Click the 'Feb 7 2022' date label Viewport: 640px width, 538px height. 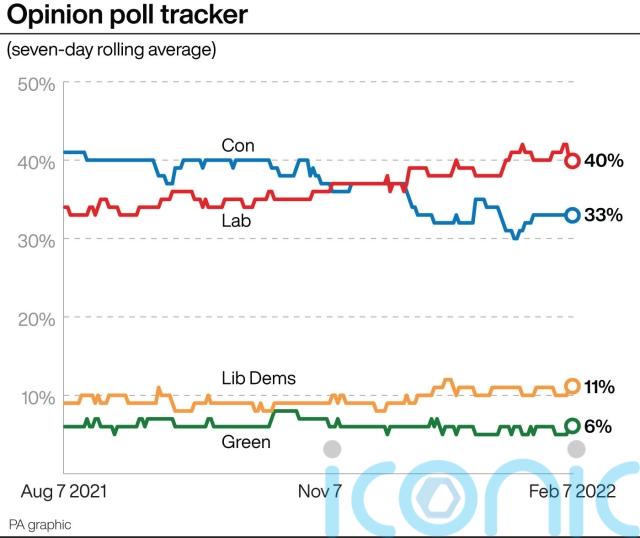coord(572,492)
